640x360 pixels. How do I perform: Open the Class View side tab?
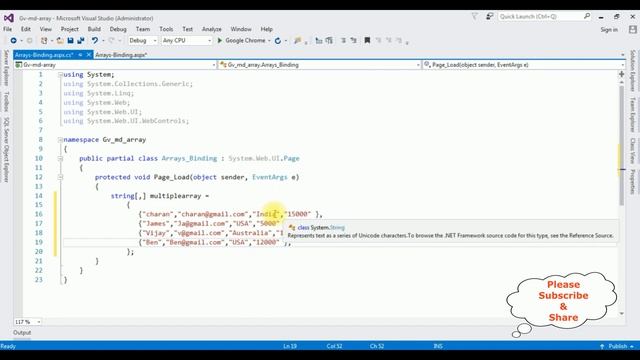coord(633,150)
